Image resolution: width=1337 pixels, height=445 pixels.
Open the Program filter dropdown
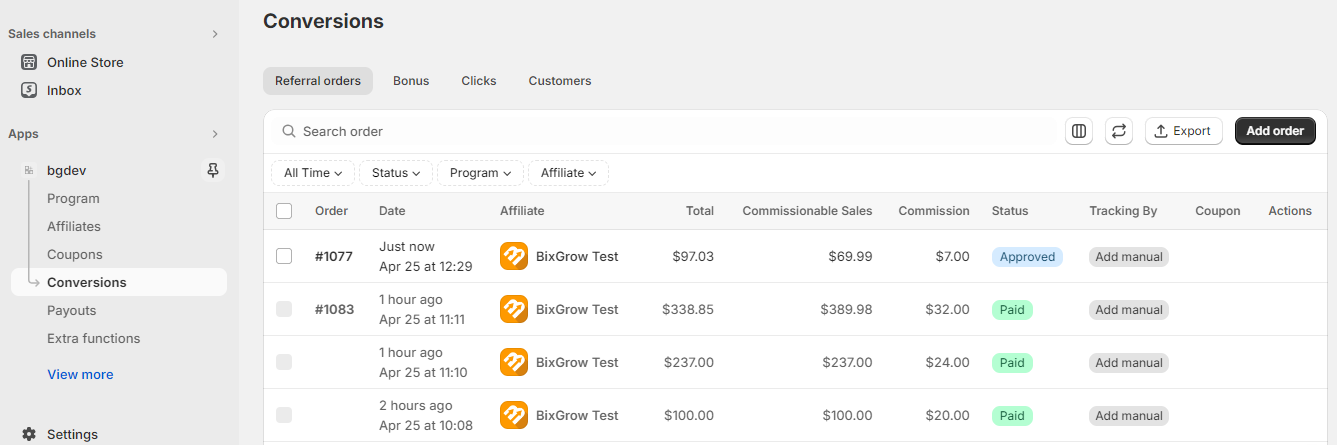(480, 173)
